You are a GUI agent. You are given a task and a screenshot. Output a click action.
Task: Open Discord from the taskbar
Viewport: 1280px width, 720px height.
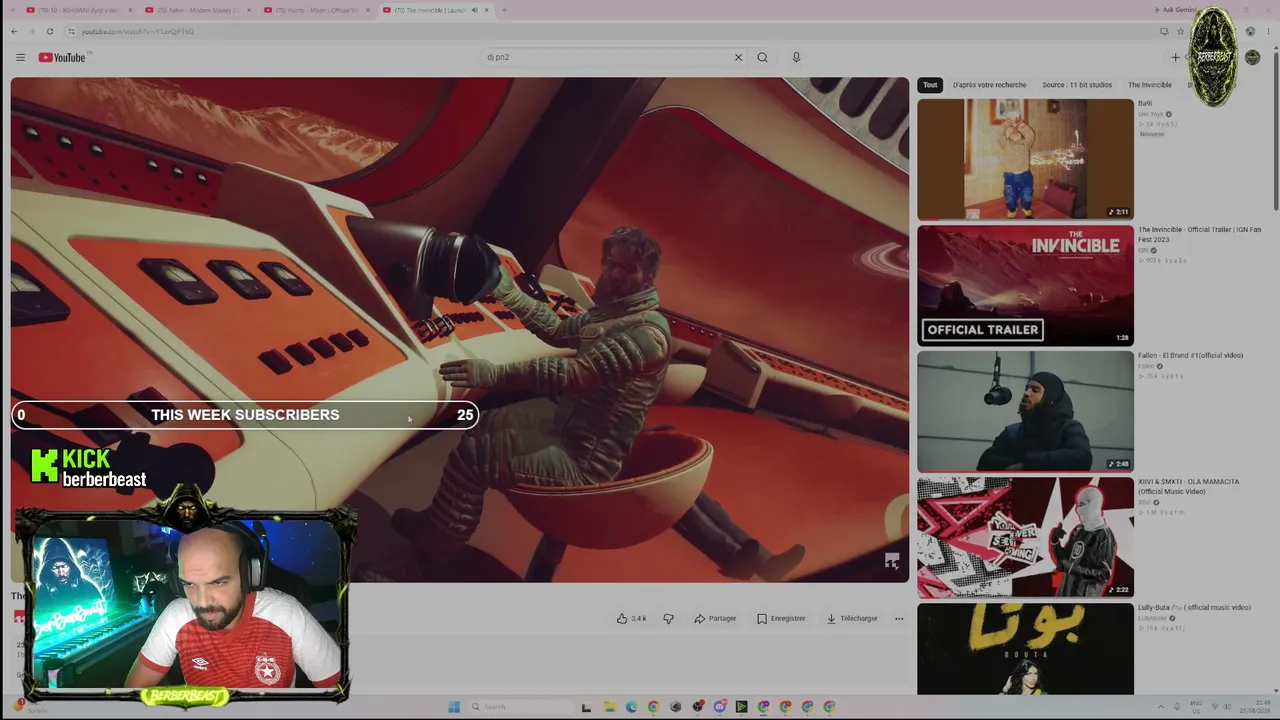click(719, 707)
